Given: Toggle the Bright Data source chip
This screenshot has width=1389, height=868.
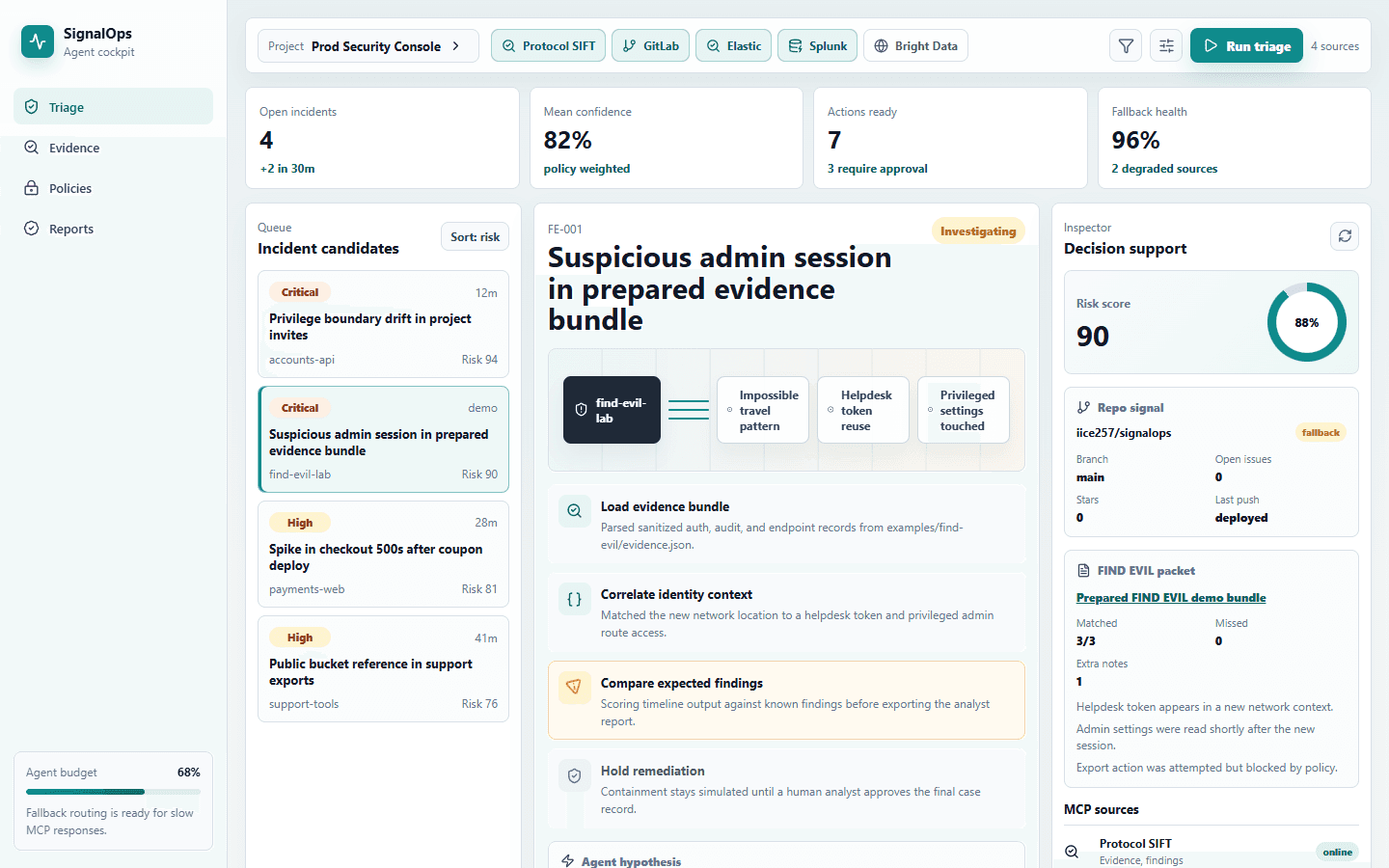Looking at the screenshot, I should (915, 45).
